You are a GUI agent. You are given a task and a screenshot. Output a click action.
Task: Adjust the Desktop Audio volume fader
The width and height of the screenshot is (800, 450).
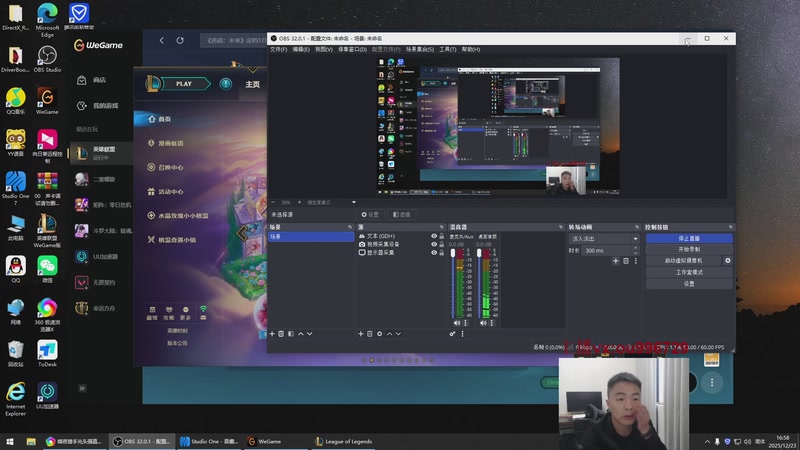tap(479, 254)
